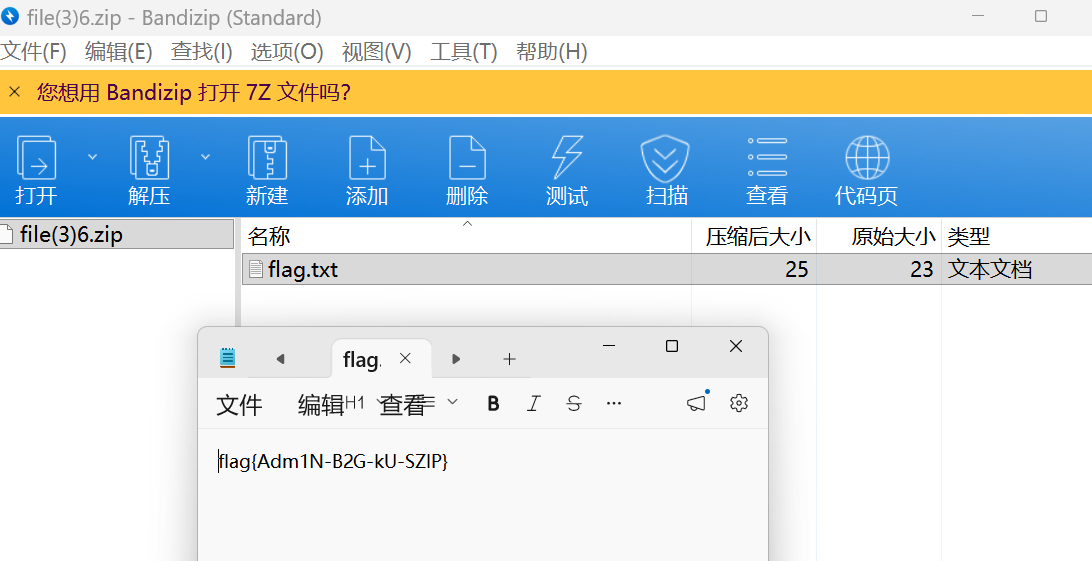The width and height of the screenshot is (1092, 561).
Task: Maximize the Notepad window
Action: coord(672,346)
